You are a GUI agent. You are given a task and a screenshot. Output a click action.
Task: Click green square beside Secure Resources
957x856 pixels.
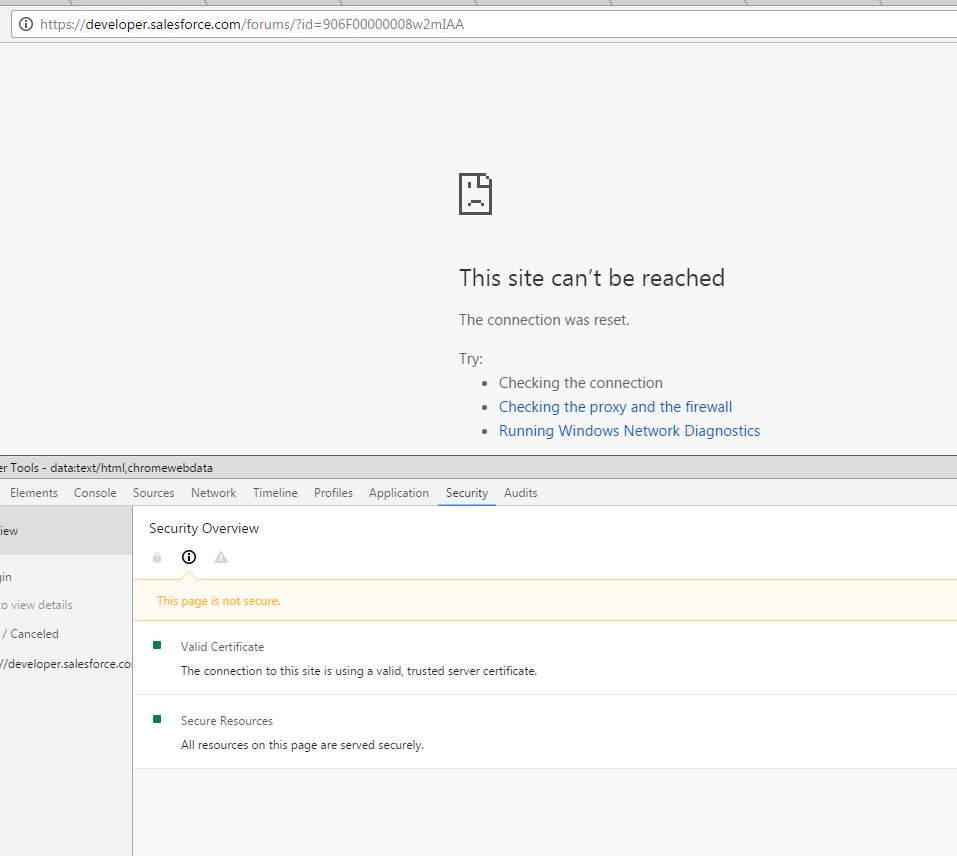pos(157,719)
